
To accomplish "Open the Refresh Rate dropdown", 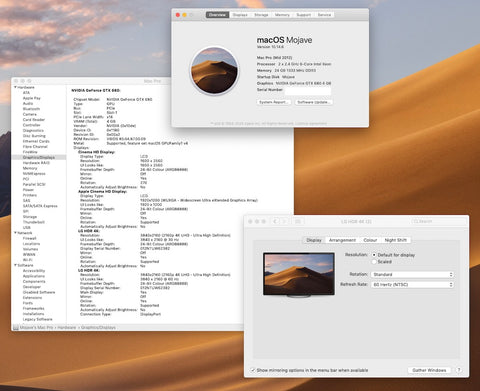I will point(412,285).
